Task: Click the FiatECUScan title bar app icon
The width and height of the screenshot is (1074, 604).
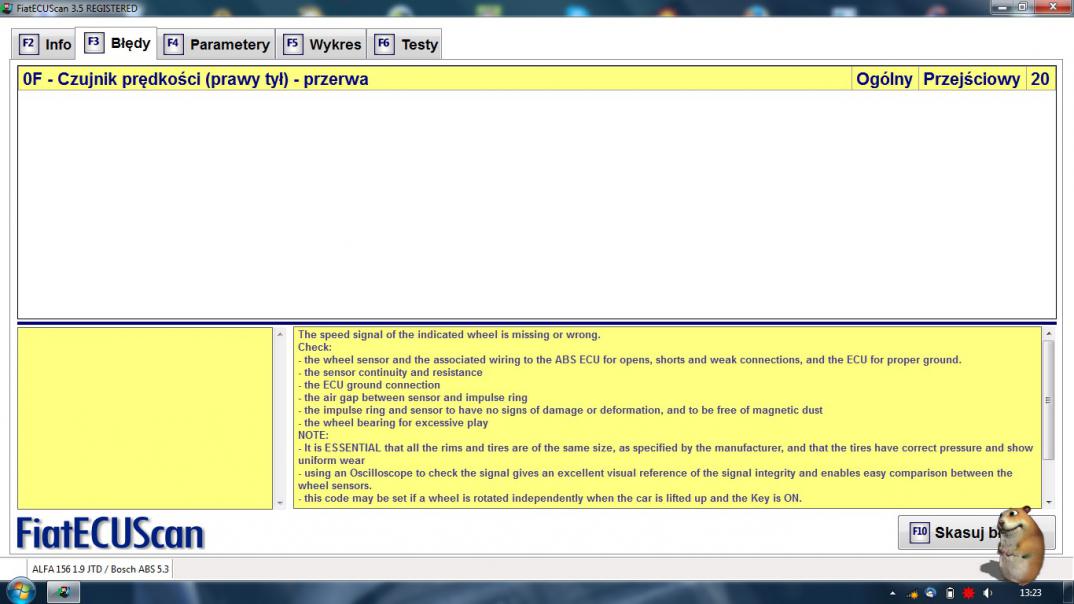Action: [8, 8]
